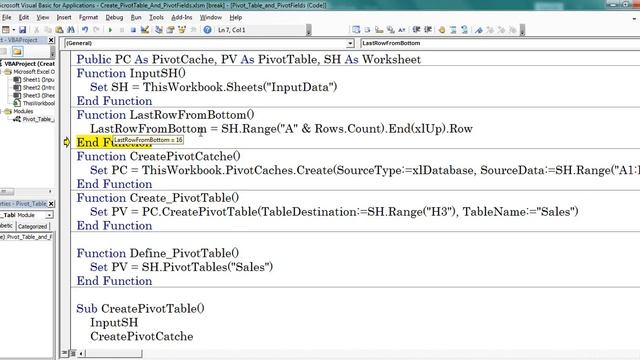Open the File menu
Screen dimensions: 640x360
(x=7, y=18)
